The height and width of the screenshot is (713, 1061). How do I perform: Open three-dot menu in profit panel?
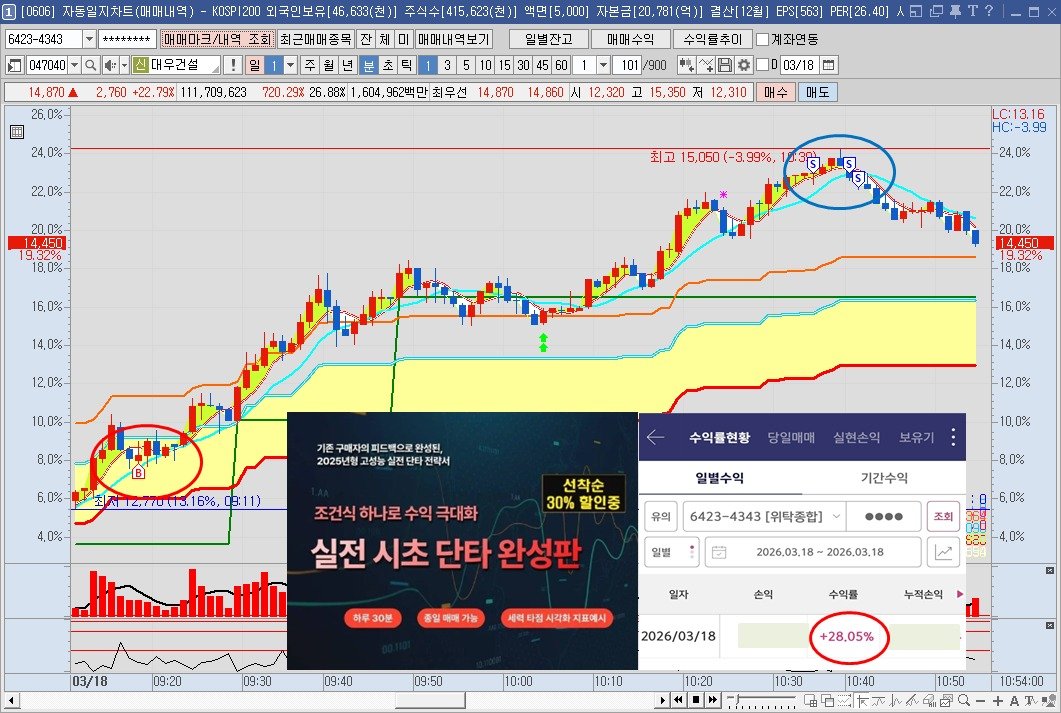pos(953,437)
